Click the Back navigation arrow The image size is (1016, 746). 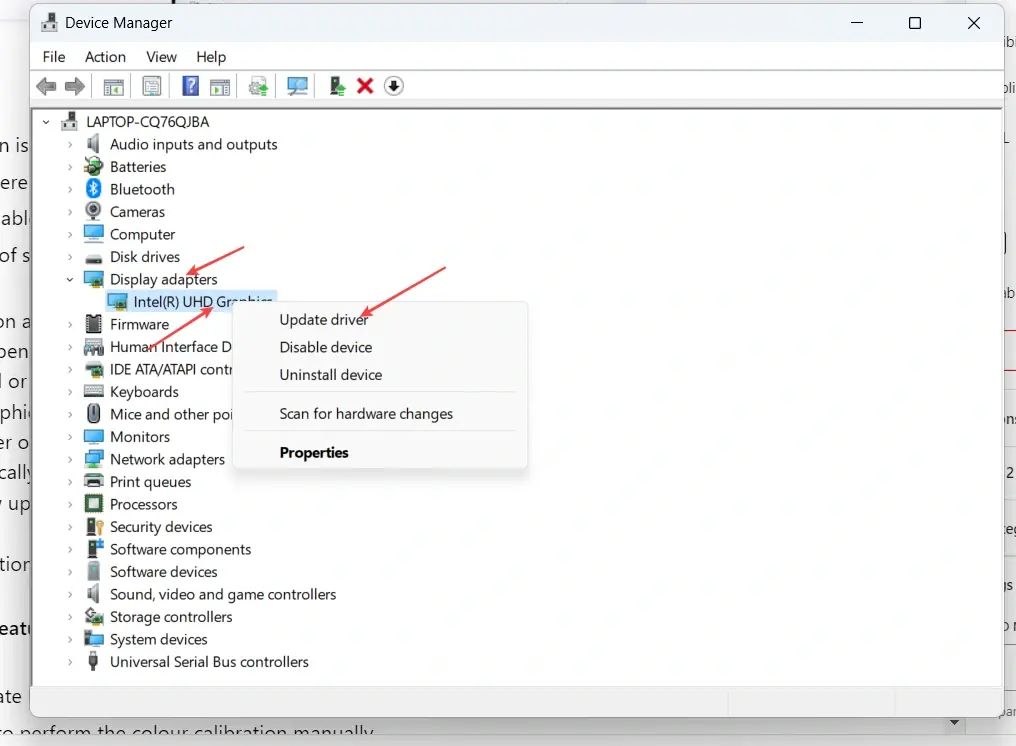click(46, 86)
